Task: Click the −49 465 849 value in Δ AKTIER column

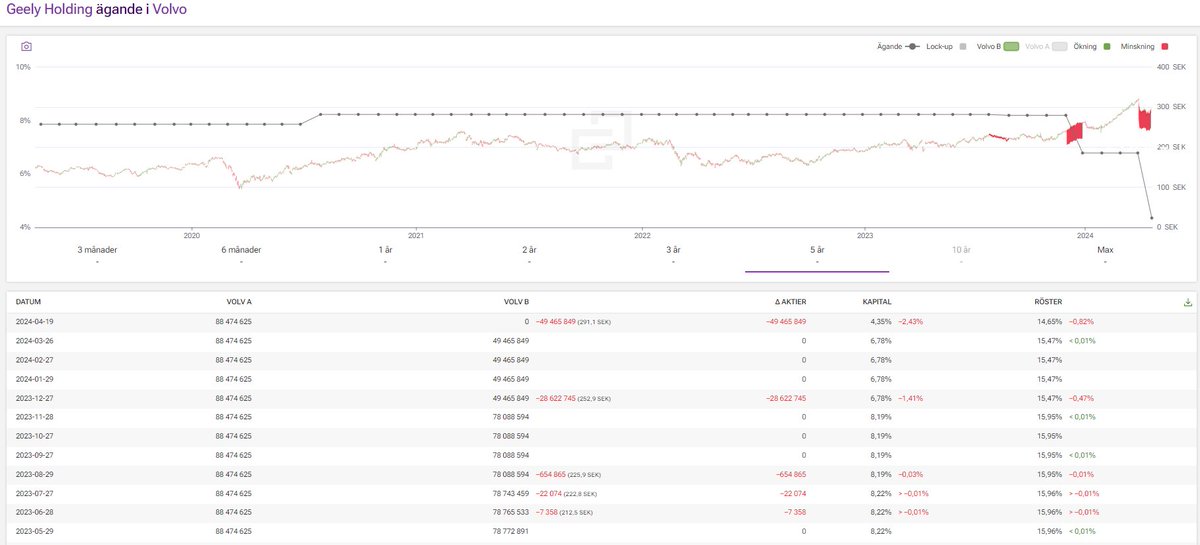Action: [x=786, y=322]
